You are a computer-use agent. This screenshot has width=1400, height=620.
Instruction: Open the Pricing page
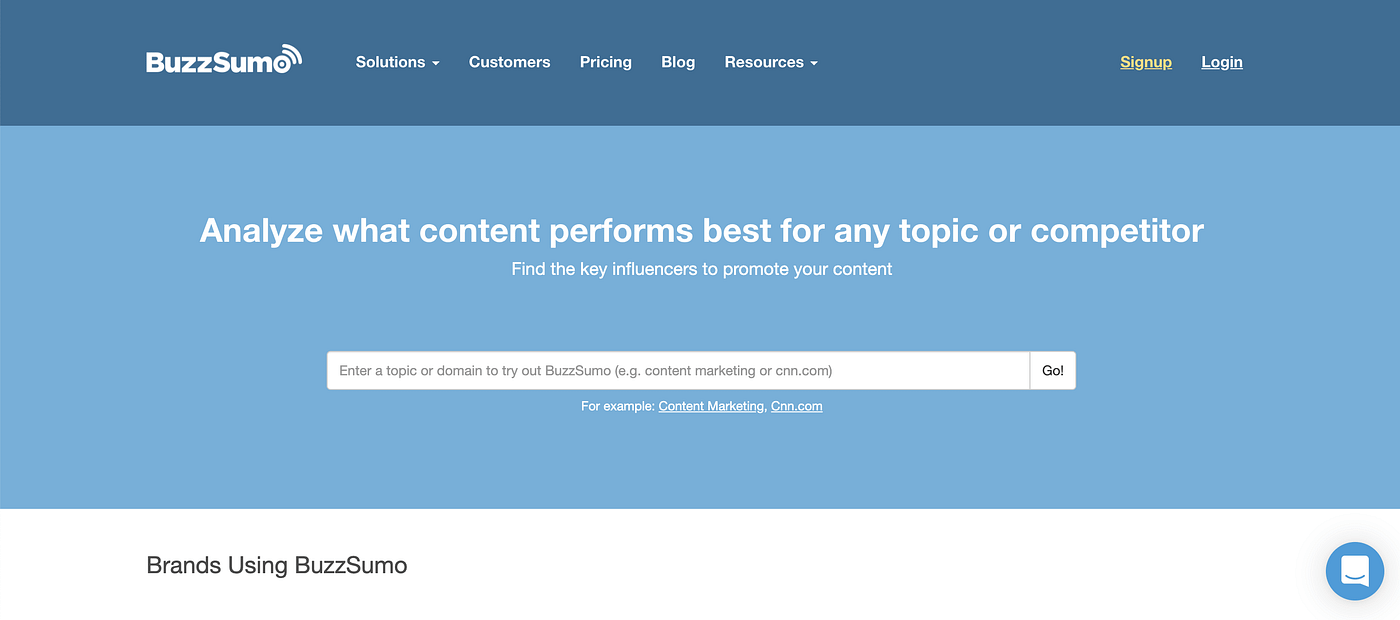(x=606, y=62)
